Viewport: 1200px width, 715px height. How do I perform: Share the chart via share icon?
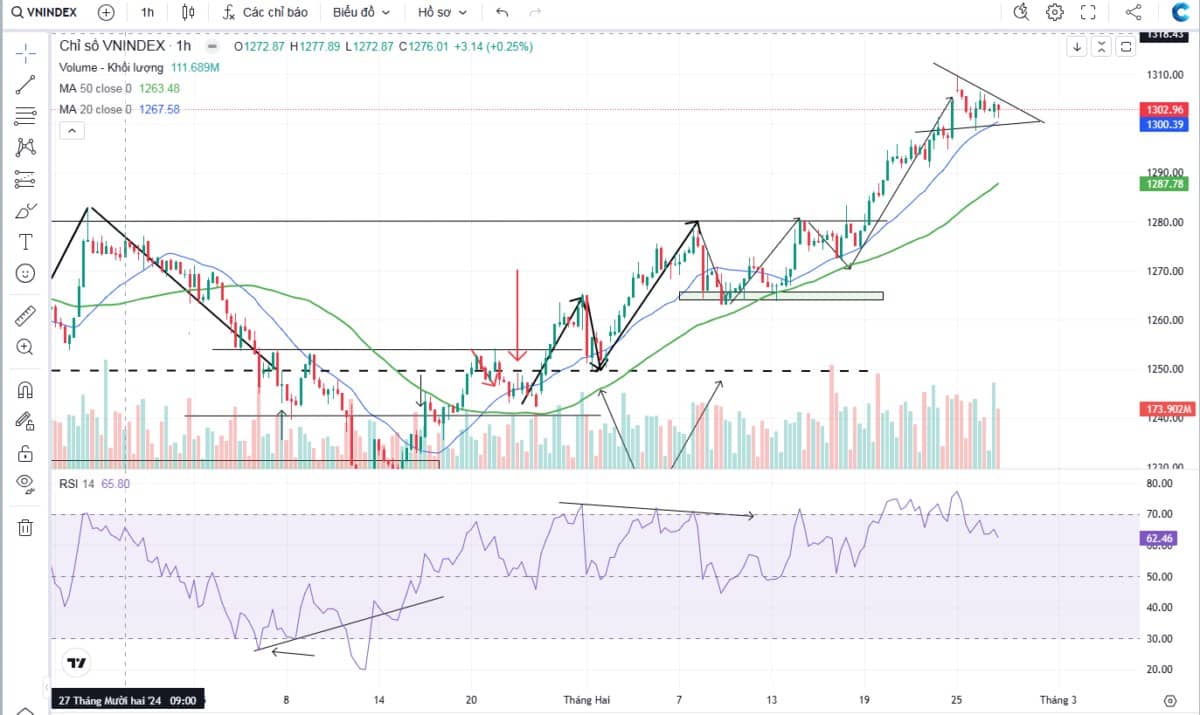tap(1133, 12)
